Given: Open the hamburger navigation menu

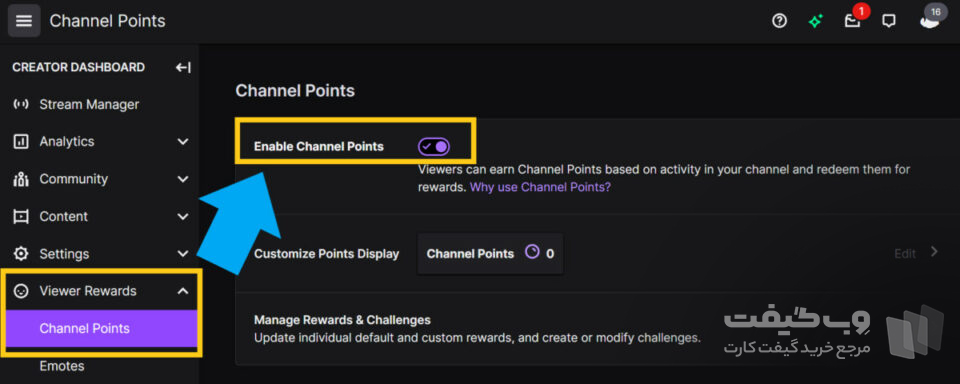Looking at the screenshot, I should pos(24,21).
